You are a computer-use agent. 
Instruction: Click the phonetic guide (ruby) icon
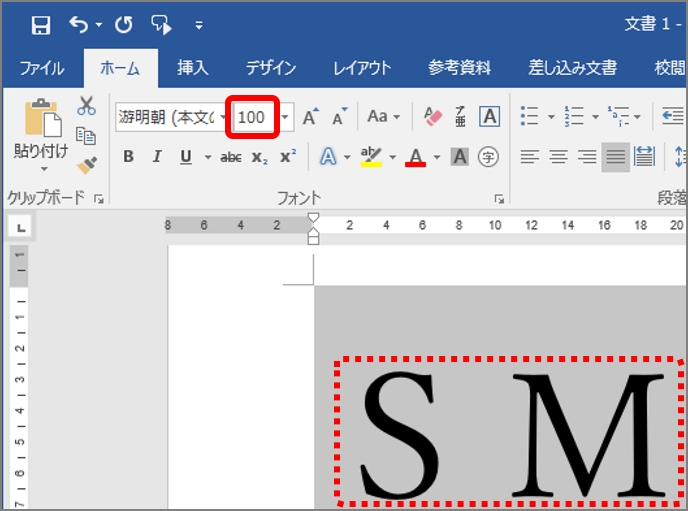point(460,117)
